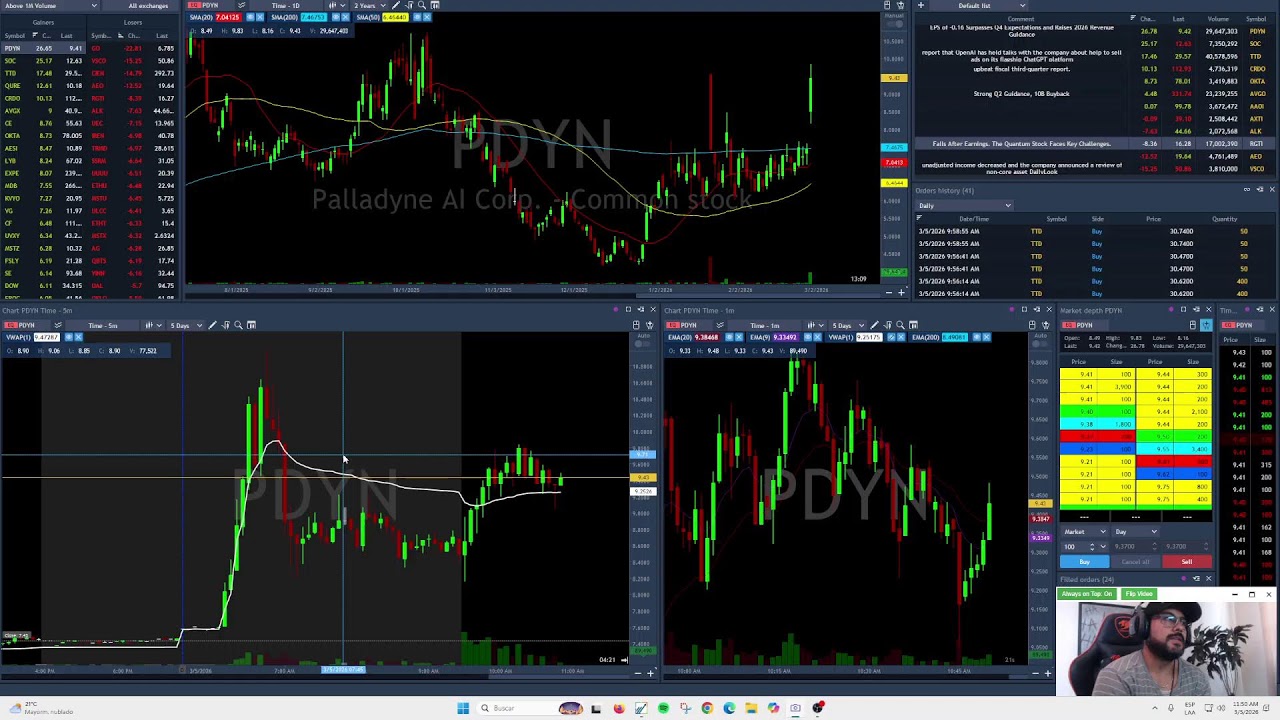The width and height of the screenshot is (1280, 720).
Task: Click quantity 100 input field
Action: (x=1075, y=547)
